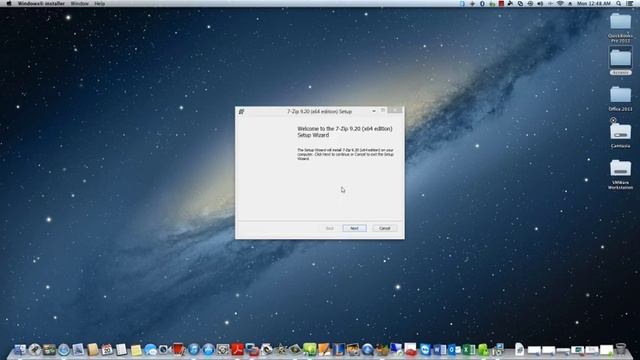
Task: Open Messages from the Dock
Action: tap(150, 349)
